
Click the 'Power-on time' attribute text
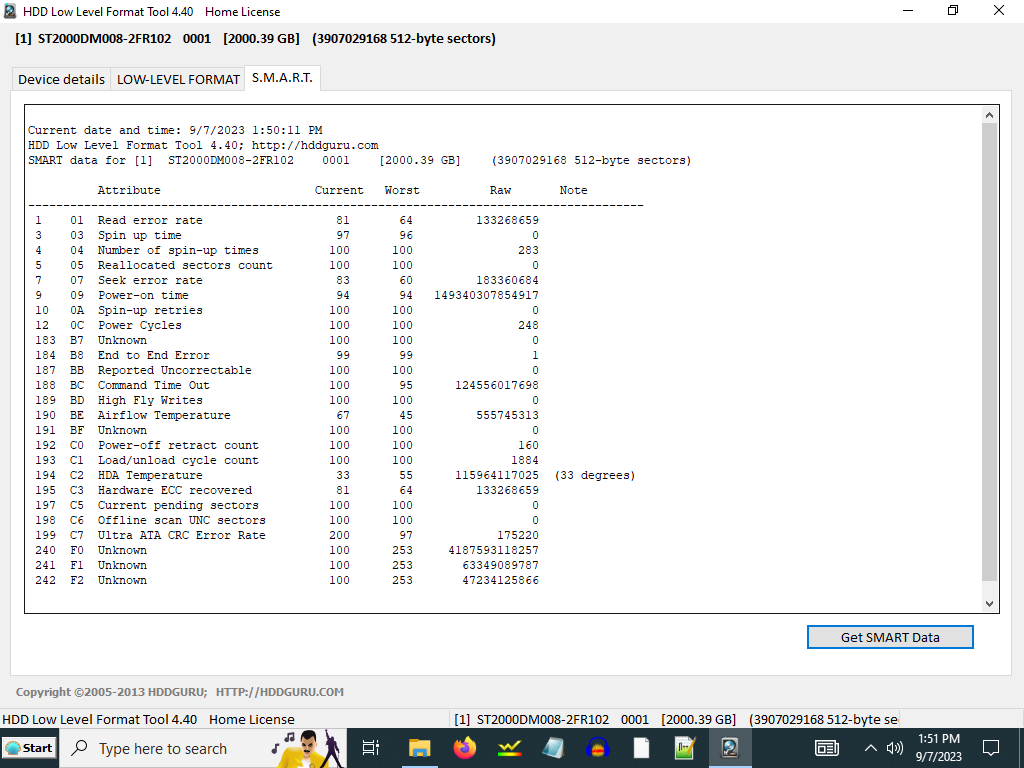[143, 295]
